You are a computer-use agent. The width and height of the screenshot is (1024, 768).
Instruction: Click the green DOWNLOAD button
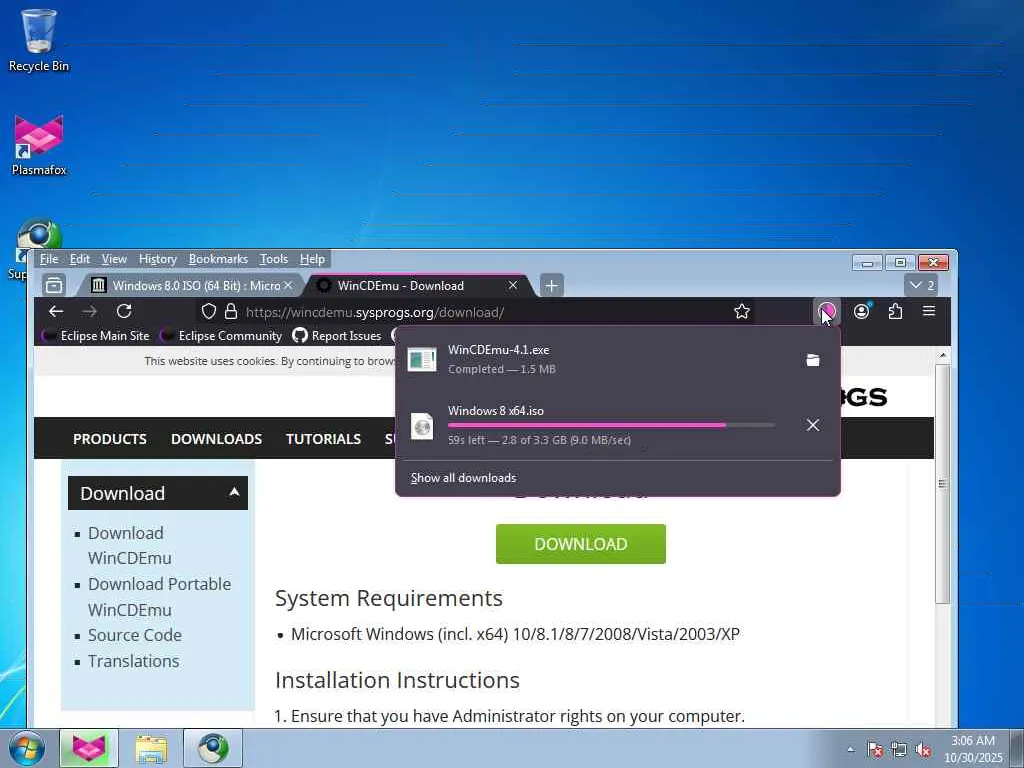581,544
